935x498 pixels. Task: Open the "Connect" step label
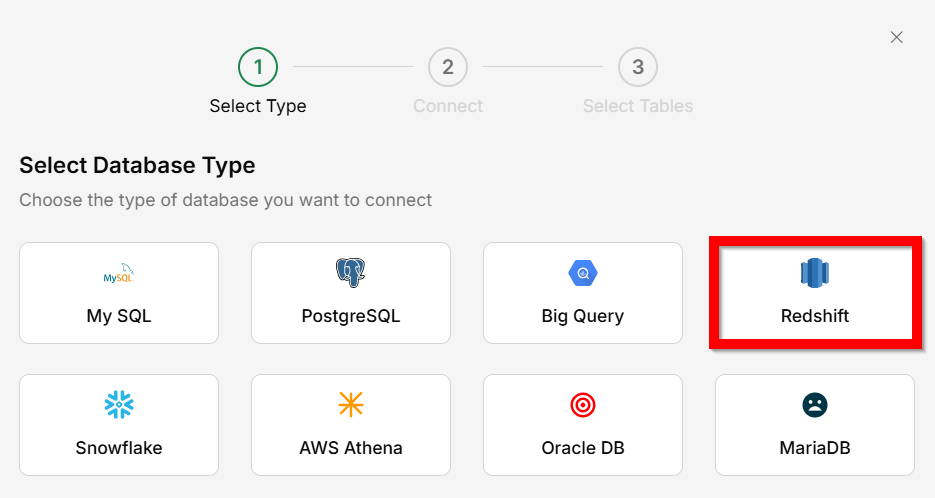[x=448, y=106]
